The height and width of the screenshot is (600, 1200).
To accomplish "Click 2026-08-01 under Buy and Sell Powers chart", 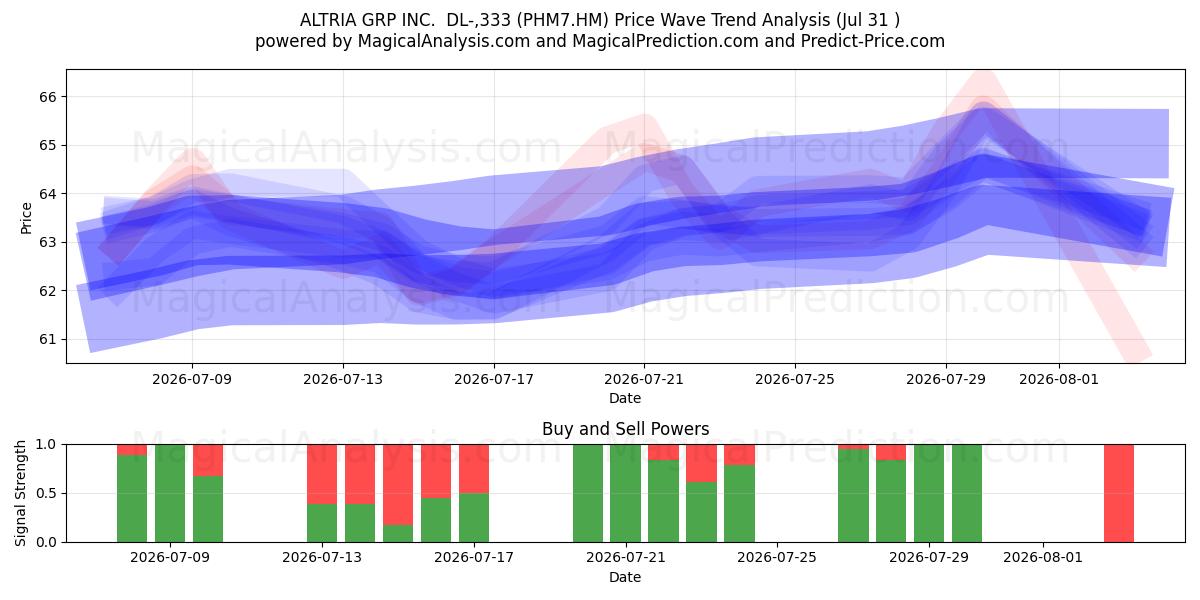I will (x=1043, y=558).
